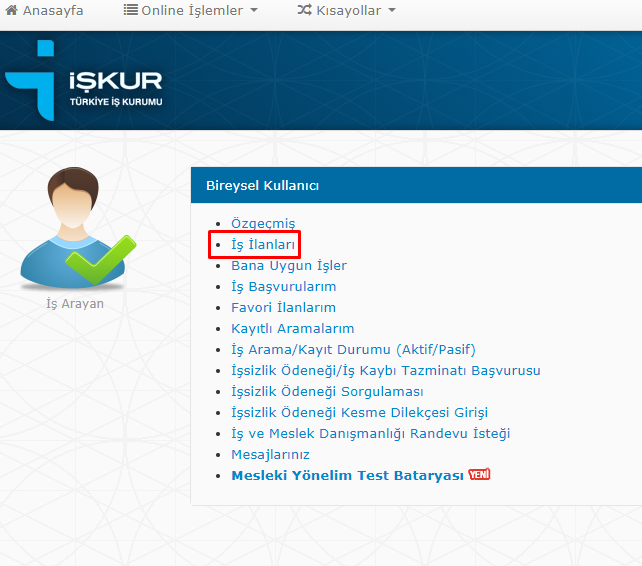Click the home icon beside Anasayfa
642x566 pixels.
pyautogui.click(x=12, y=11)
